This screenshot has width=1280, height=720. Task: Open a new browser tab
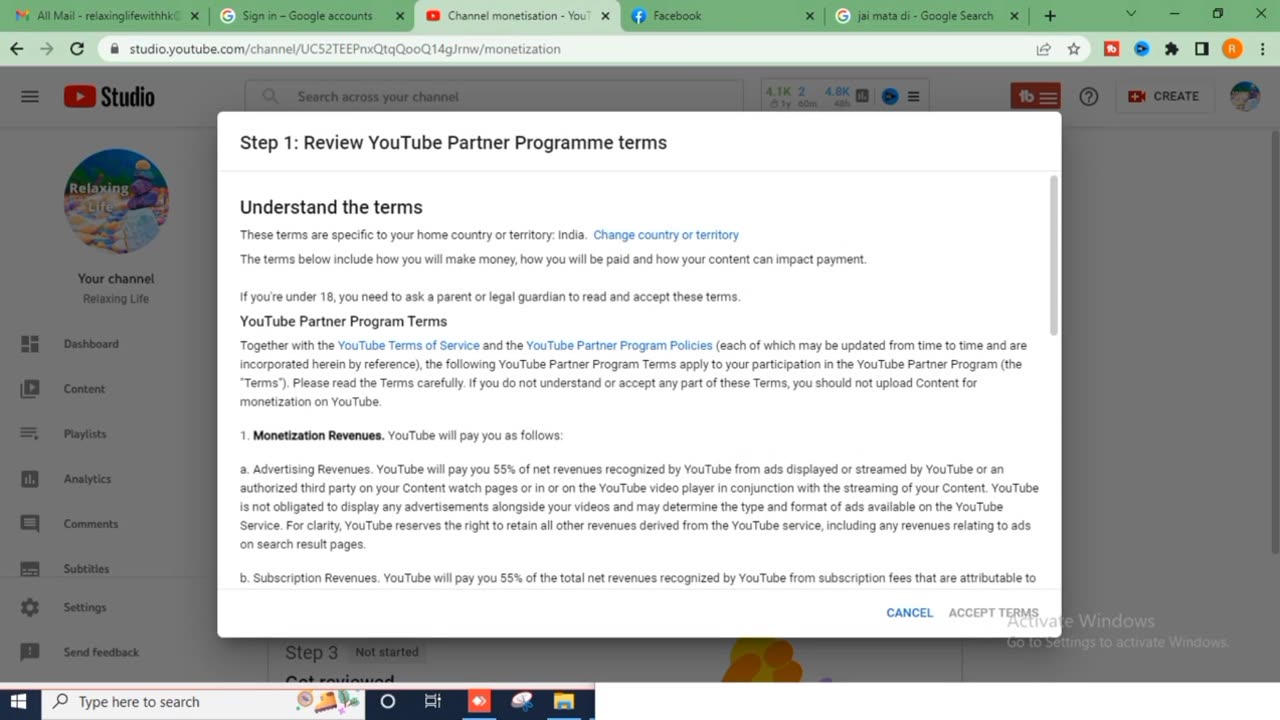click(x=1050, y=16)
